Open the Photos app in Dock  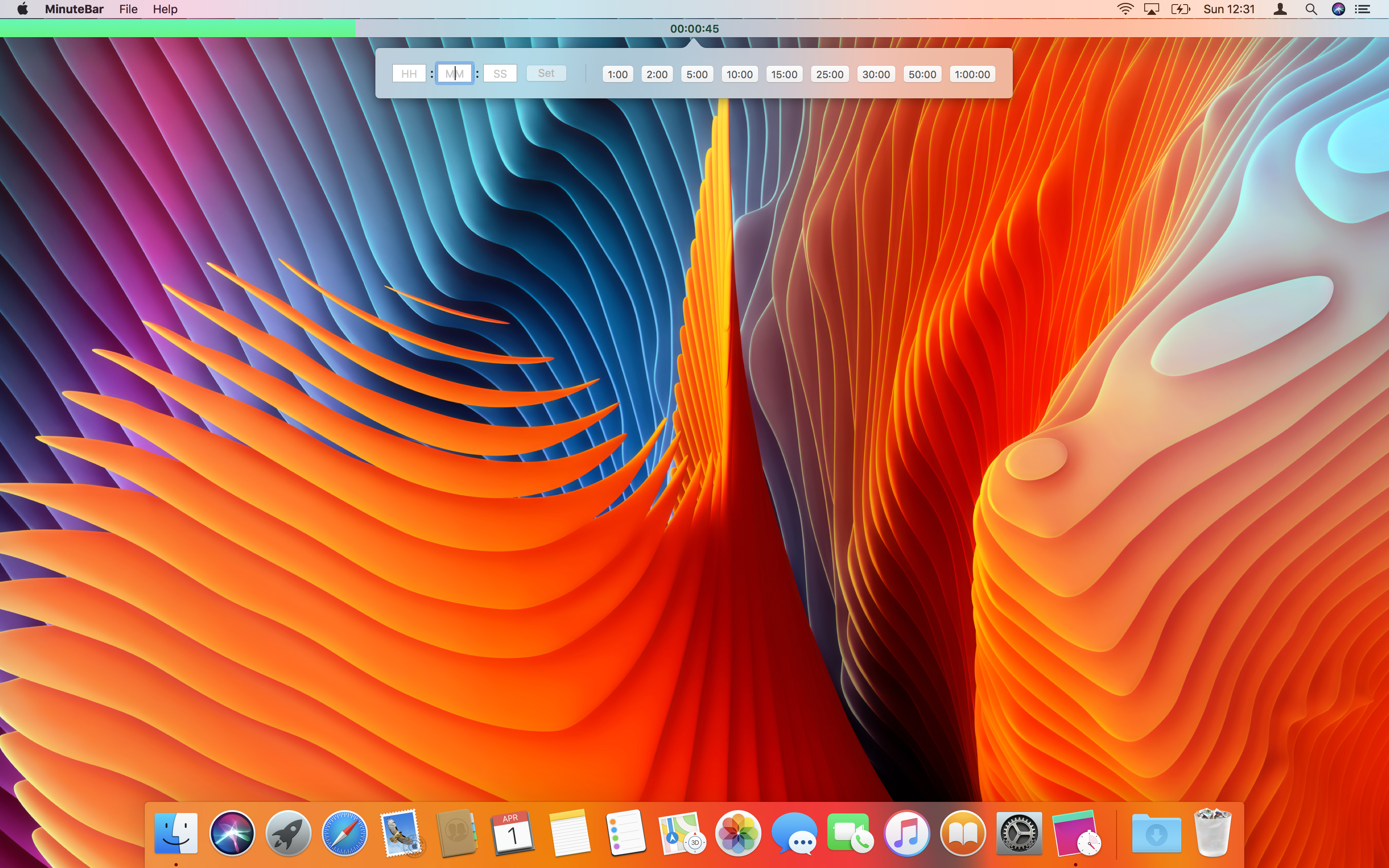coord(738,833)
